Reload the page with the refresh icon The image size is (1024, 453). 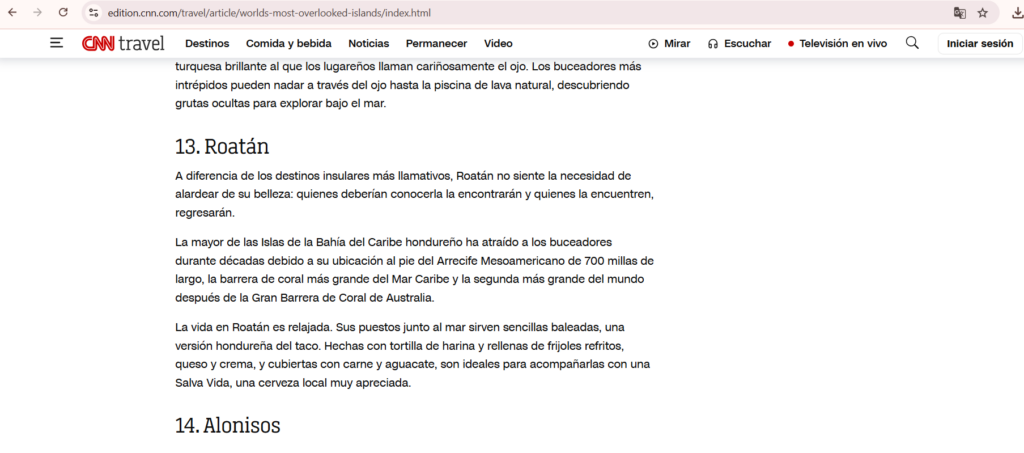(63, 12)
